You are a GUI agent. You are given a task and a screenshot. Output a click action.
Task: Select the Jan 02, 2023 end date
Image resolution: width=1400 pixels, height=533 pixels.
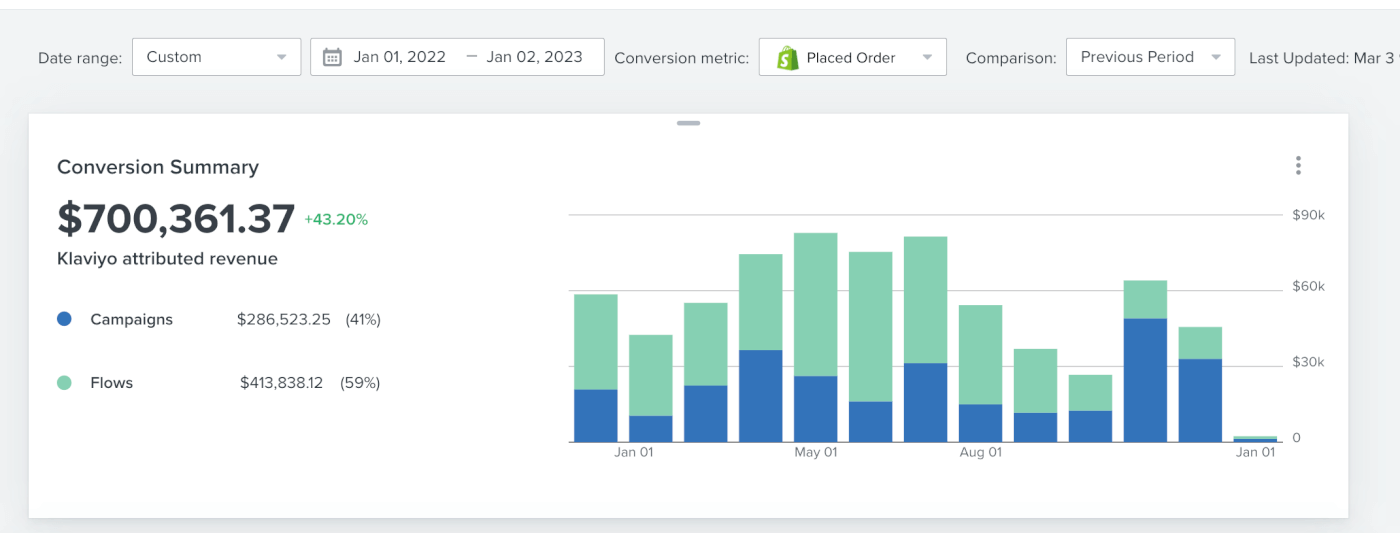click(534, 57)
